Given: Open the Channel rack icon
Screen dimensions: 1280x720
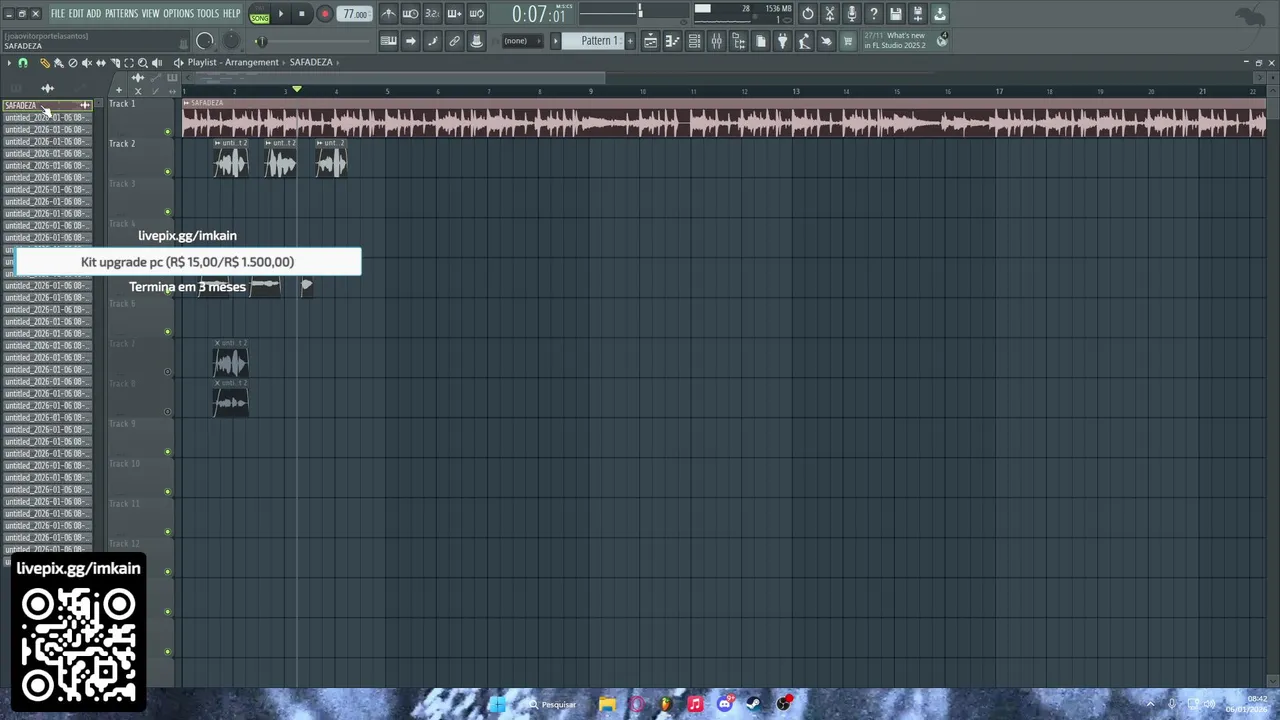Looking at the screenshot, I should pos(694,41).
